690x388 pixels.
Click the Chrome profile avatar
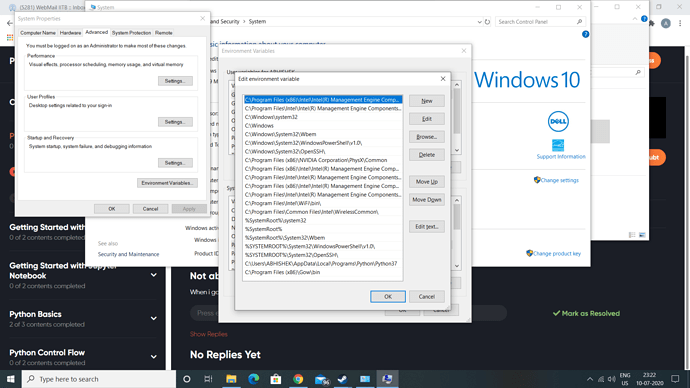(666, 23)
